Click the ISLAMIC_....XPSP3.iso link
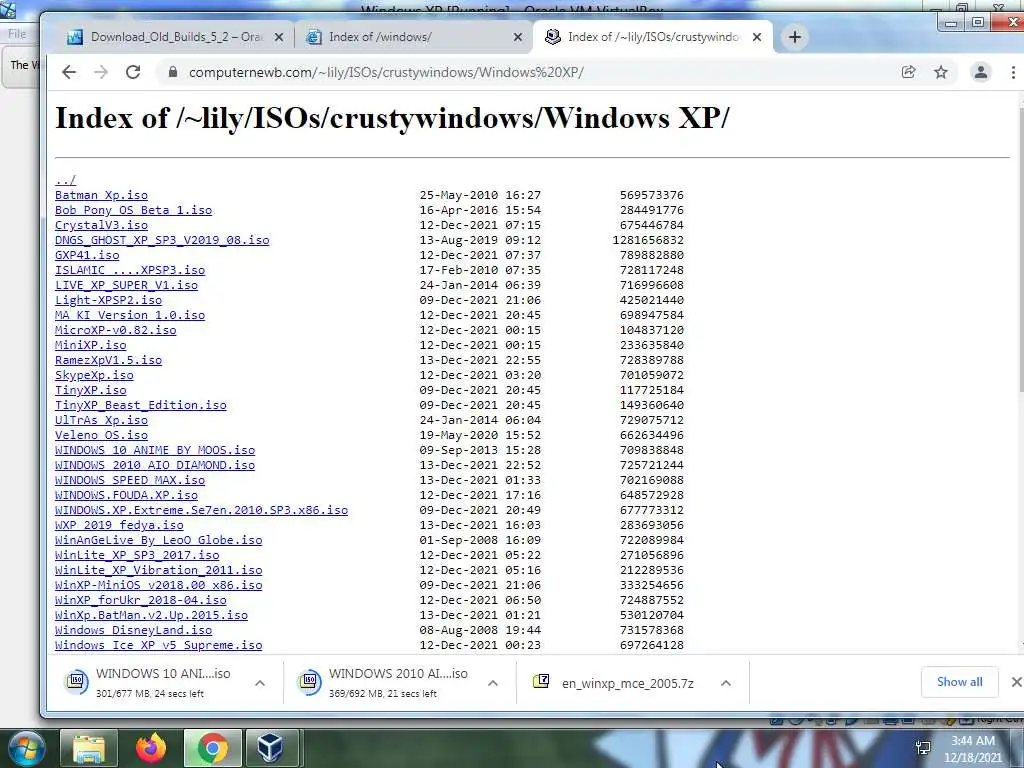This screenshot has height=768, width=1024. click(130, 270)
